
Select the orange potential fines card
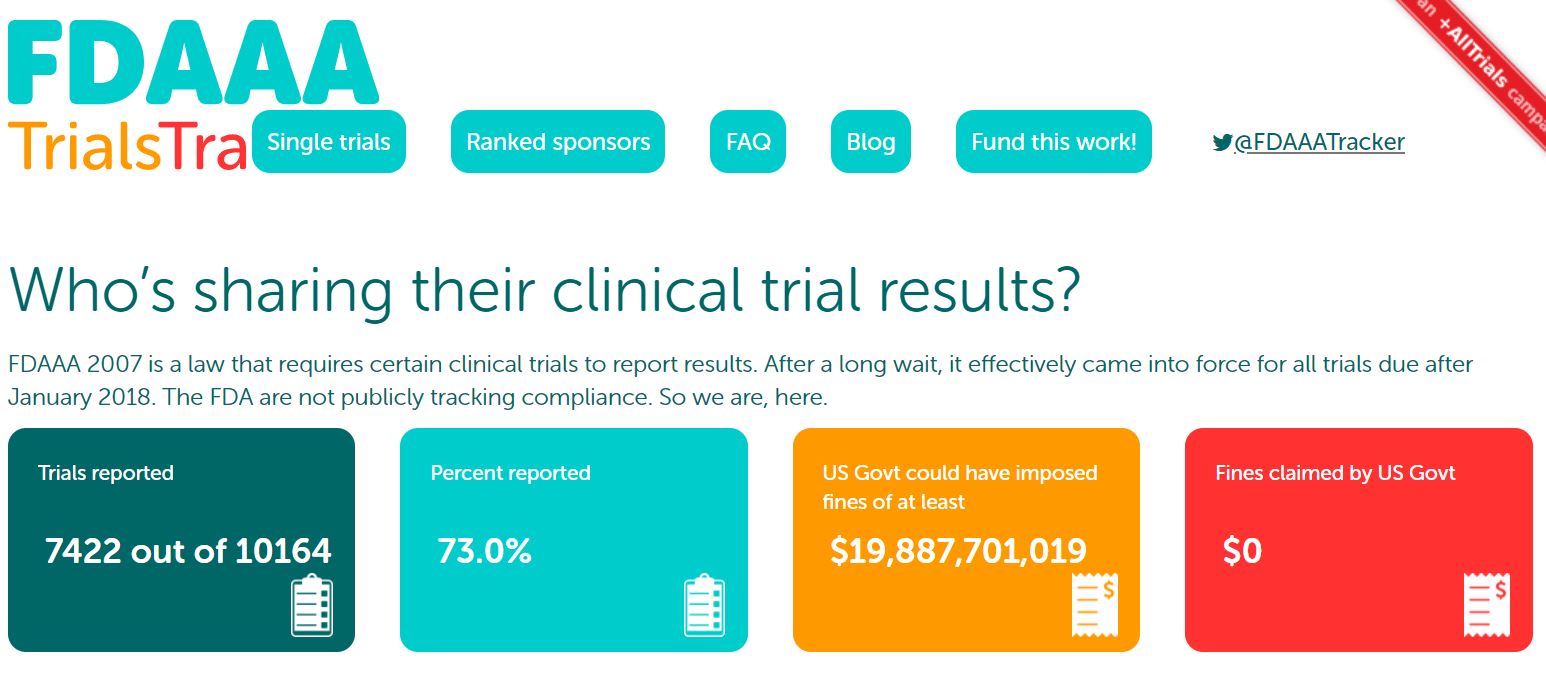(x=966, y=540)
